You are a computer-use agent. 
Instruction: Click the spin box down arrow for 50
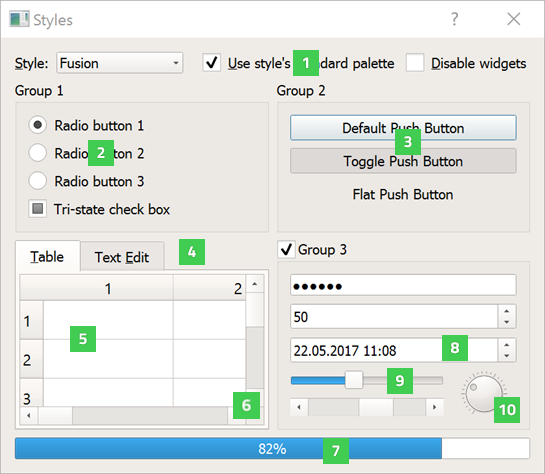tap(507, 322)
